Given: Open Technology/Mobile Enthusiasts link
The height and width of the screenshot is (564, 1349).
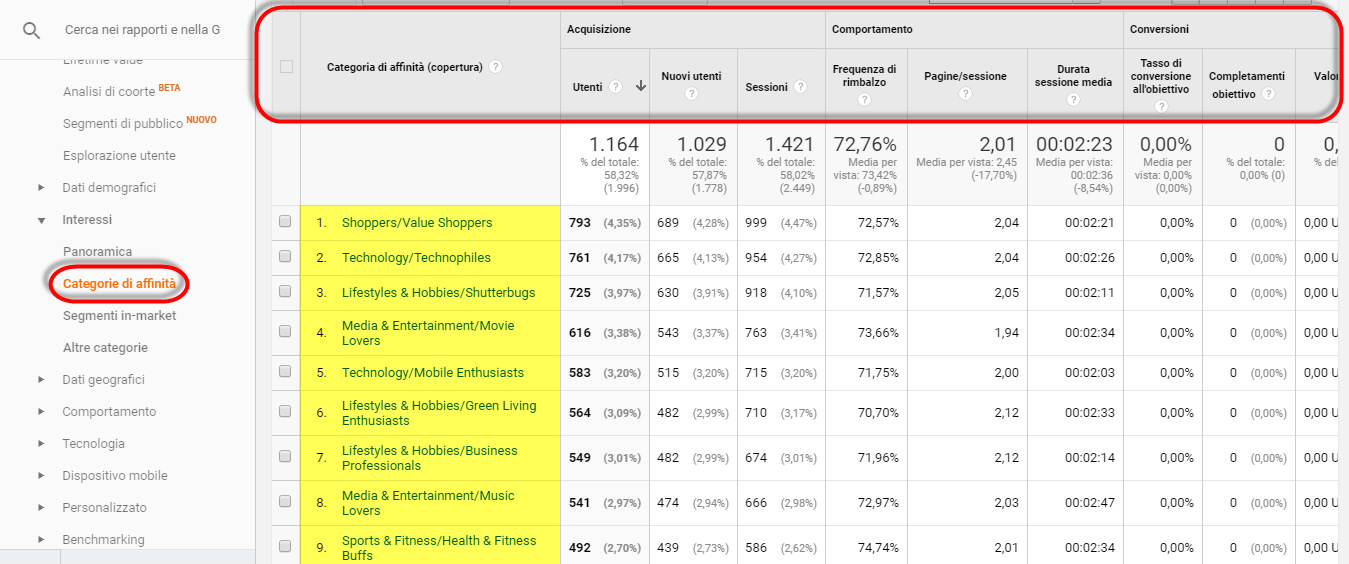Looking at the screenshot, I should pos(433,372).
